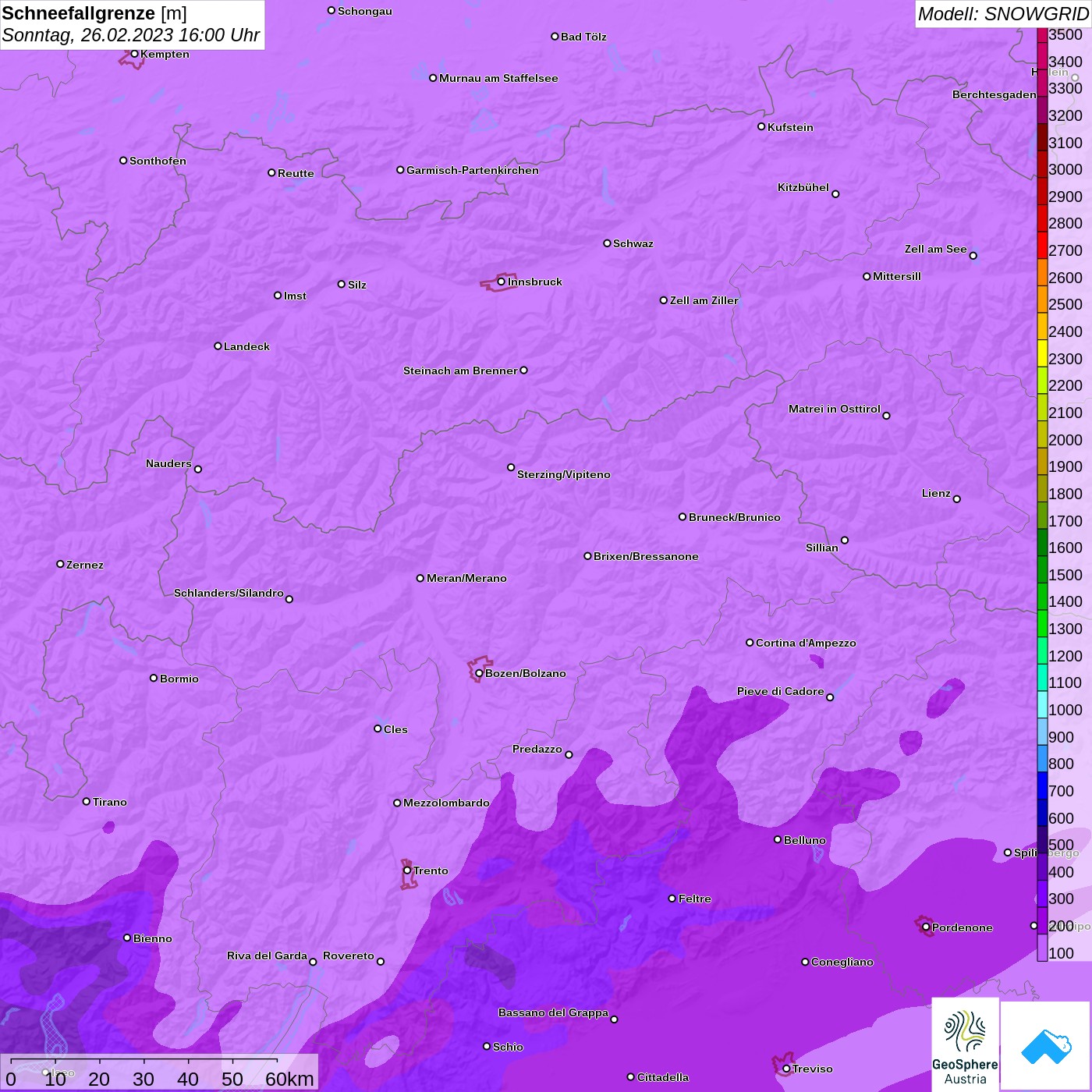Click the Mezzolombardo label

click(446, 803)
